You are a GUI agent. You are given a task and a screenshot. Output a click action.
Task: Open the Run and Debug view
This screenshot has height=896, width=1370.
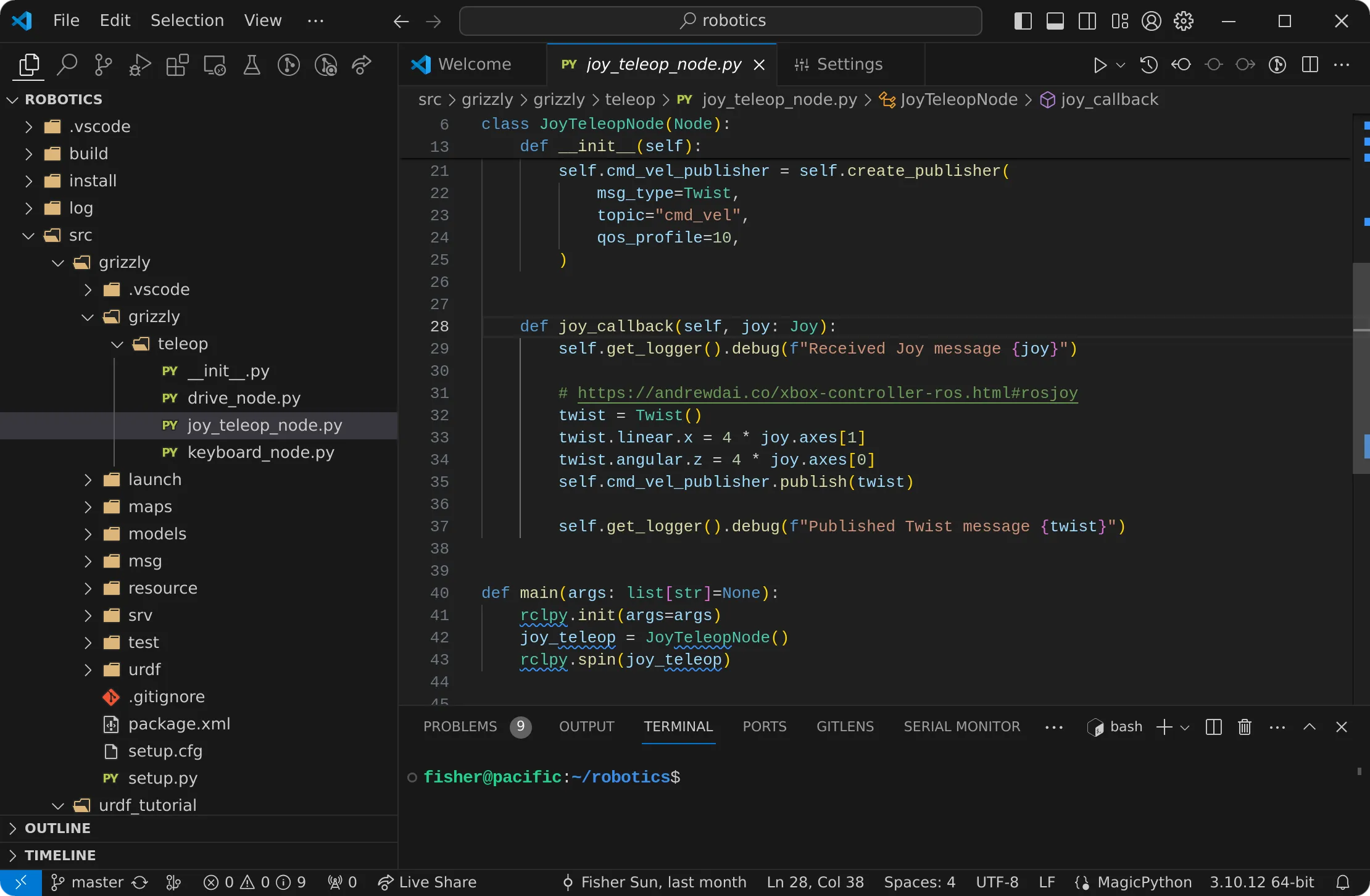pyautogui.click(x=139, y=65)
